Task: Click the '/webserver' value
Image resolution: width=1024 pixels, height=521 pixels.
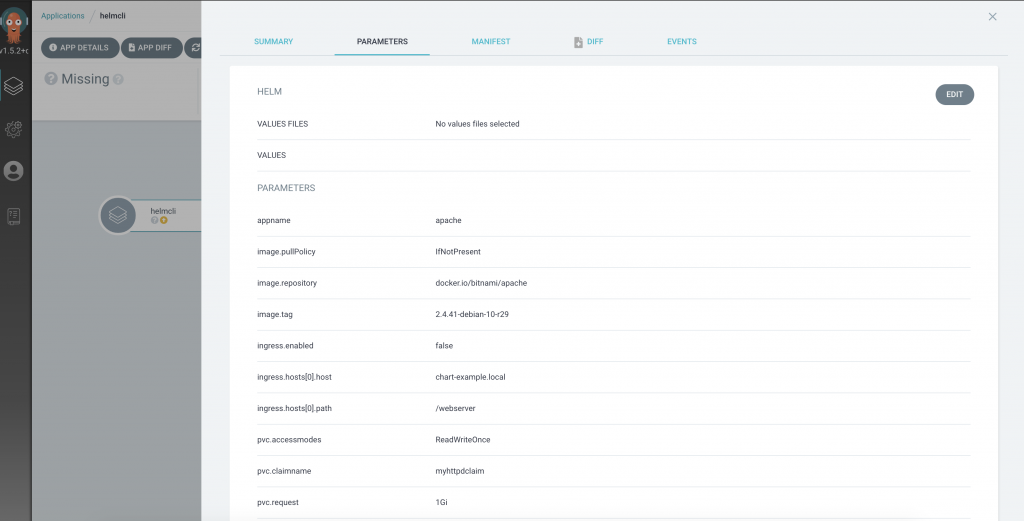Action: point(455,409)
